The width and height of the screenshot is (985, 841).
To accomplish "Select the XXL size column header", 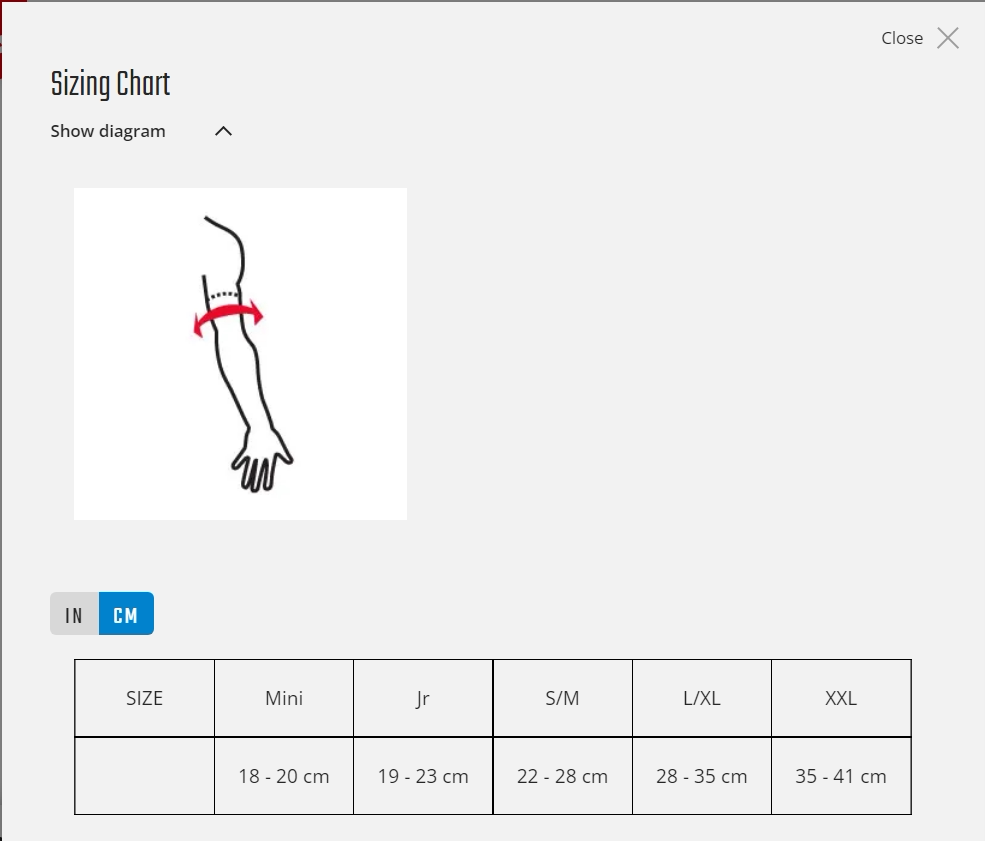I will [841, 698].
